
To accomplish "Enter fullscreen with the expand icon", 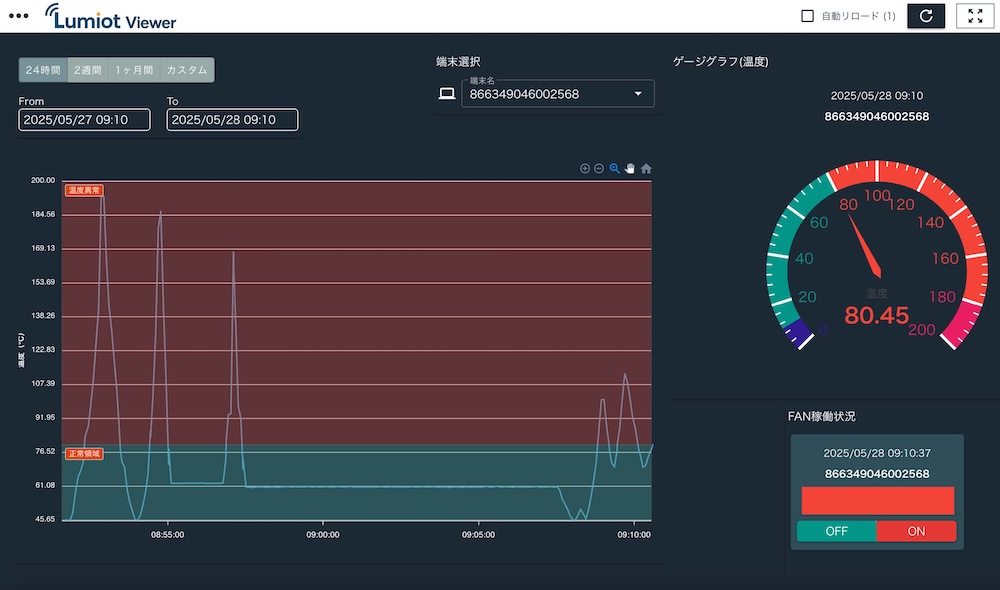I will [x=975, y=16].
